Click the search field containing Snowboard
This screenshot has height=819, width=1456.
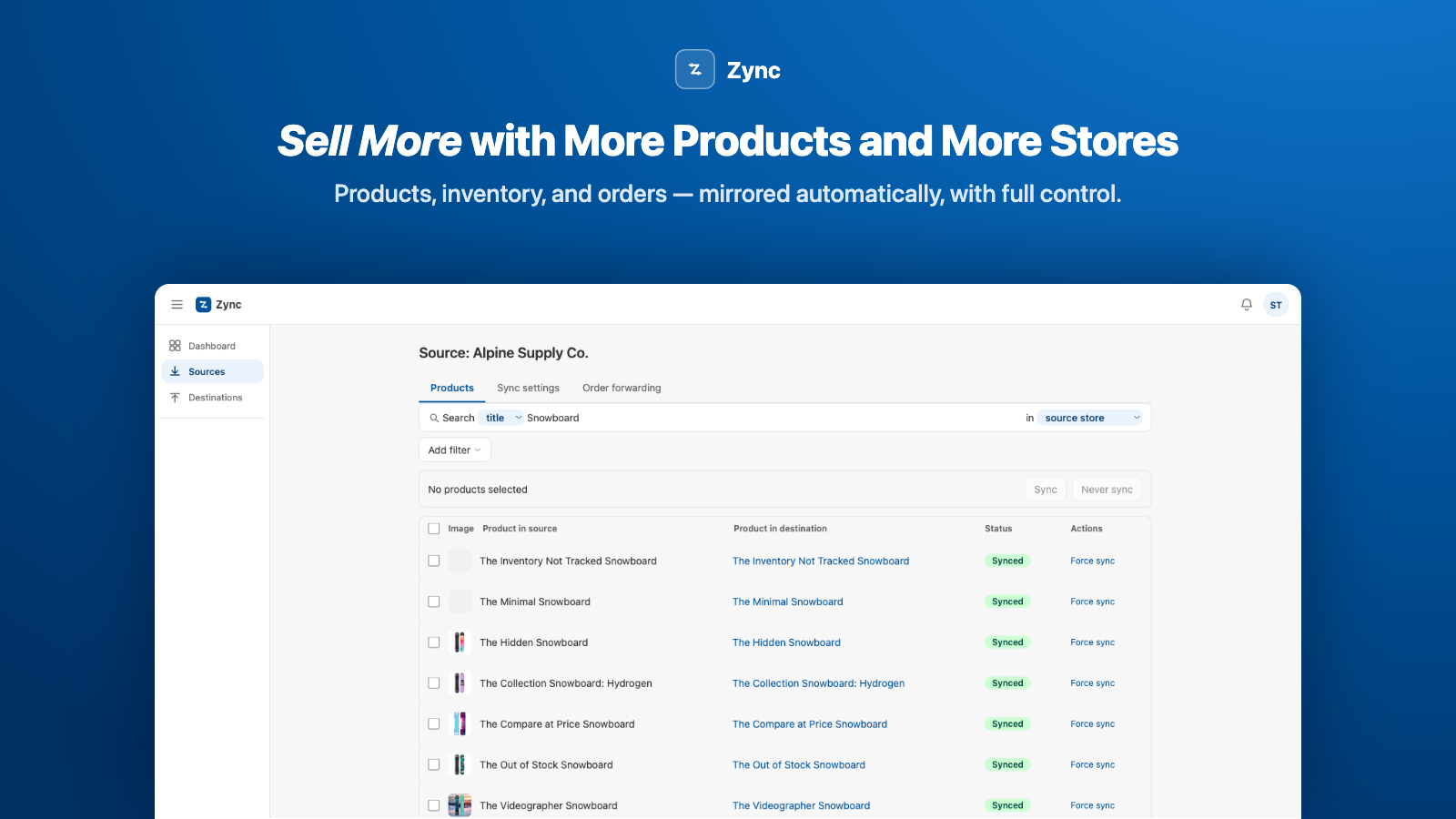click(773, 418)
